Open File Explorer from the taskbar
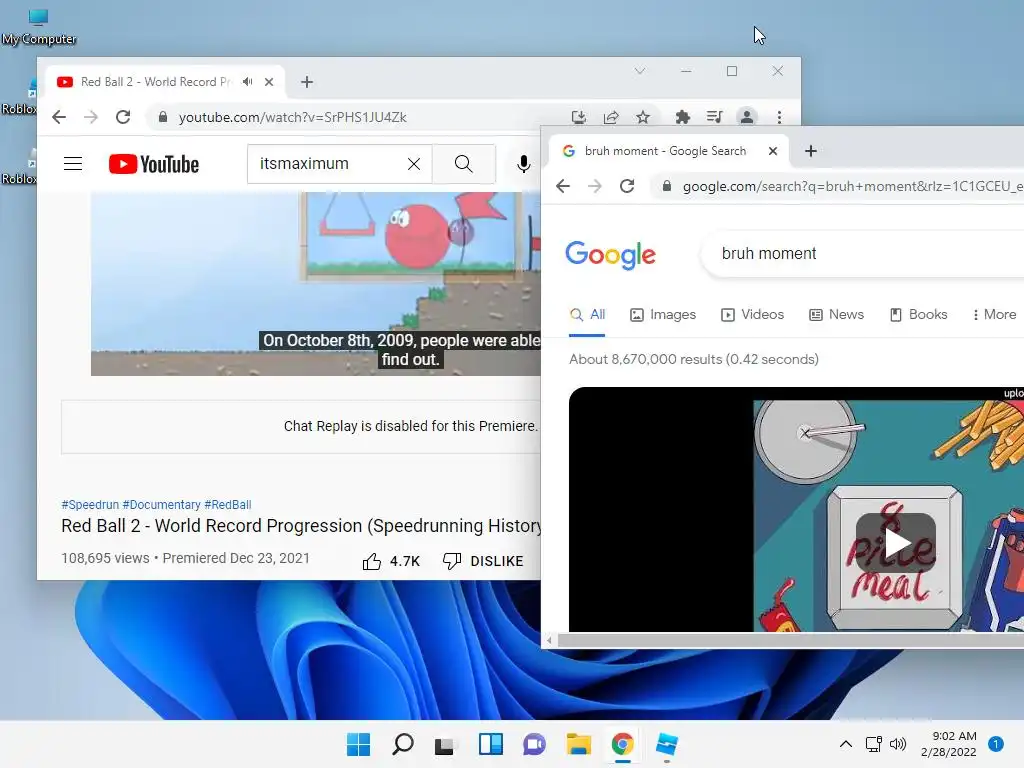Image resolution: width=1024 pixels, height=768 pixels. 579,744
